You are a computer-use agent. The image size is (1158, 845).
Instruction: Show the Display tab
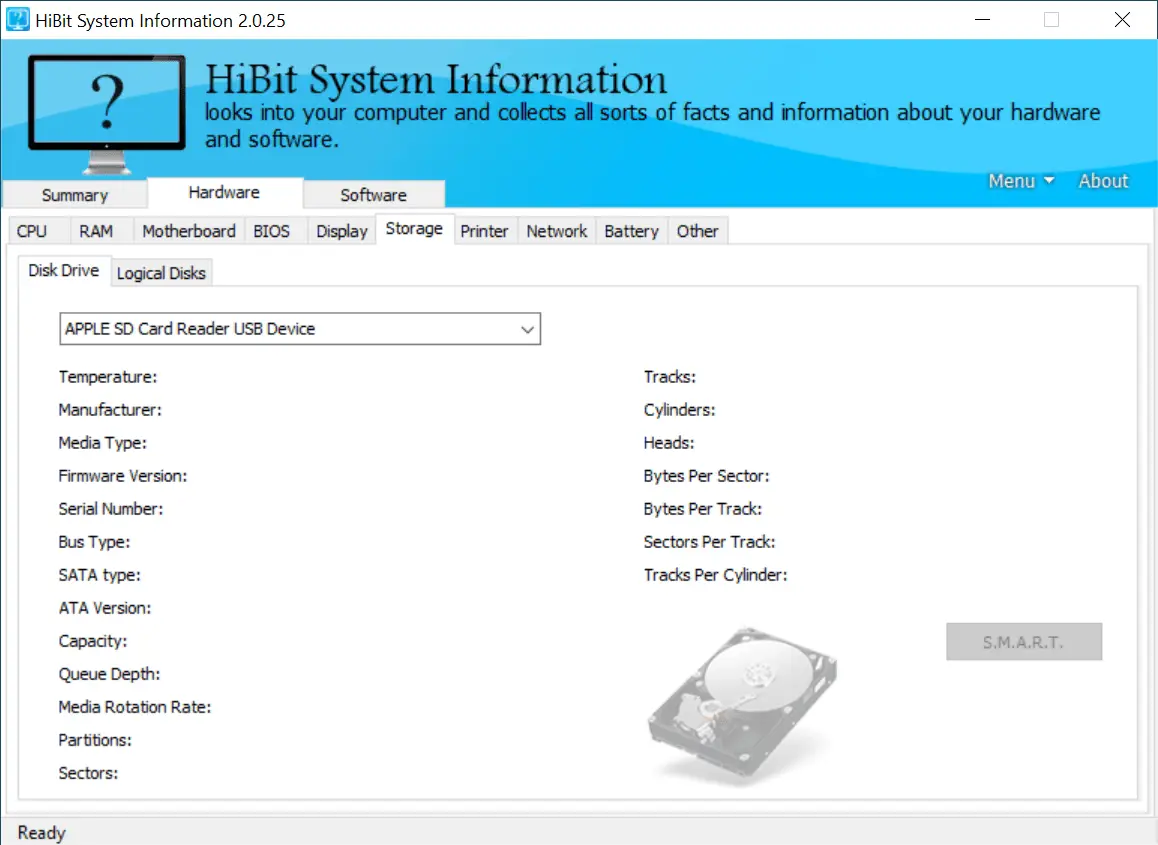342,231
